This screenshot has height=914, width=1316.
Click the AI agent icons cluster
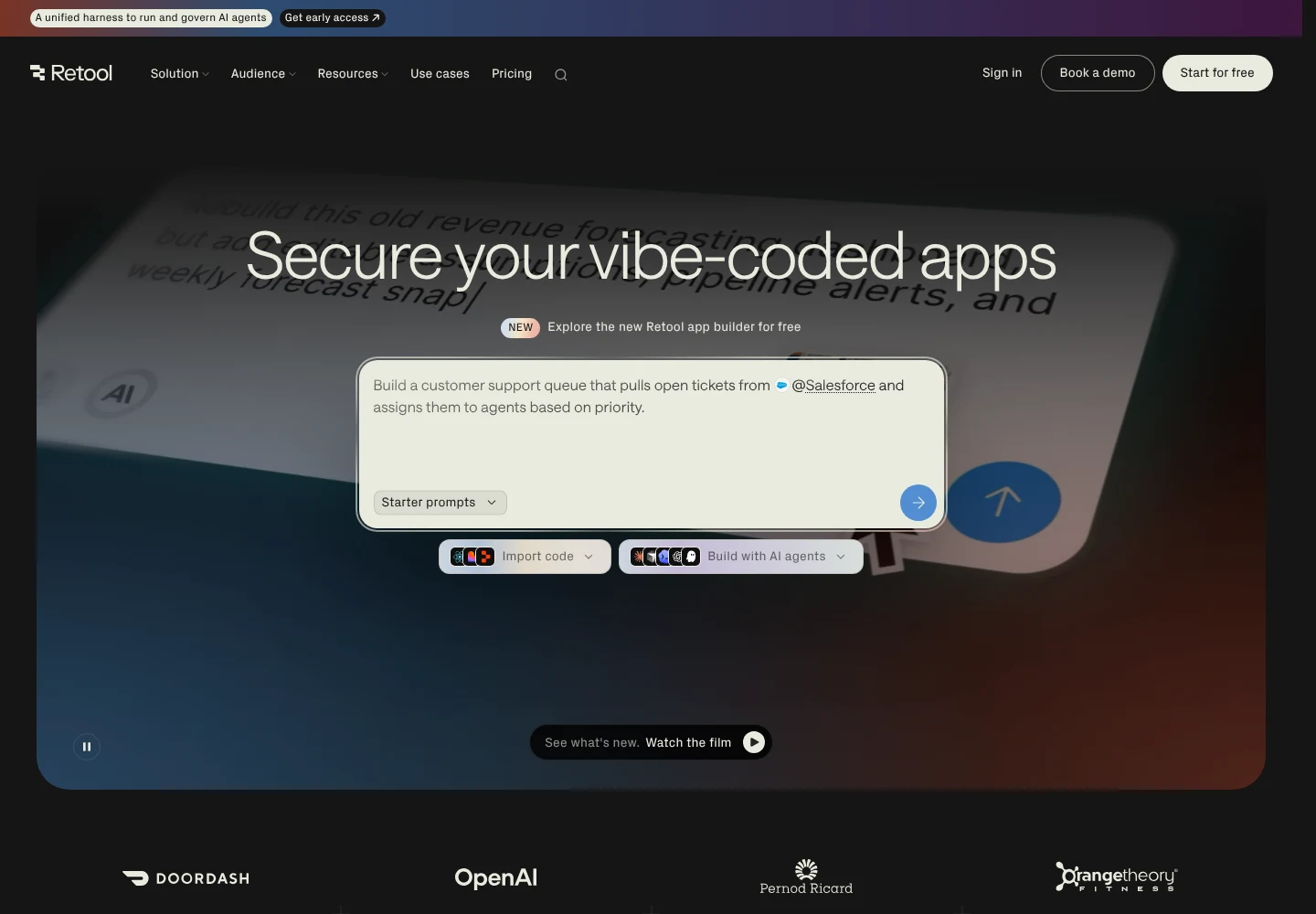tap(665, 557)
